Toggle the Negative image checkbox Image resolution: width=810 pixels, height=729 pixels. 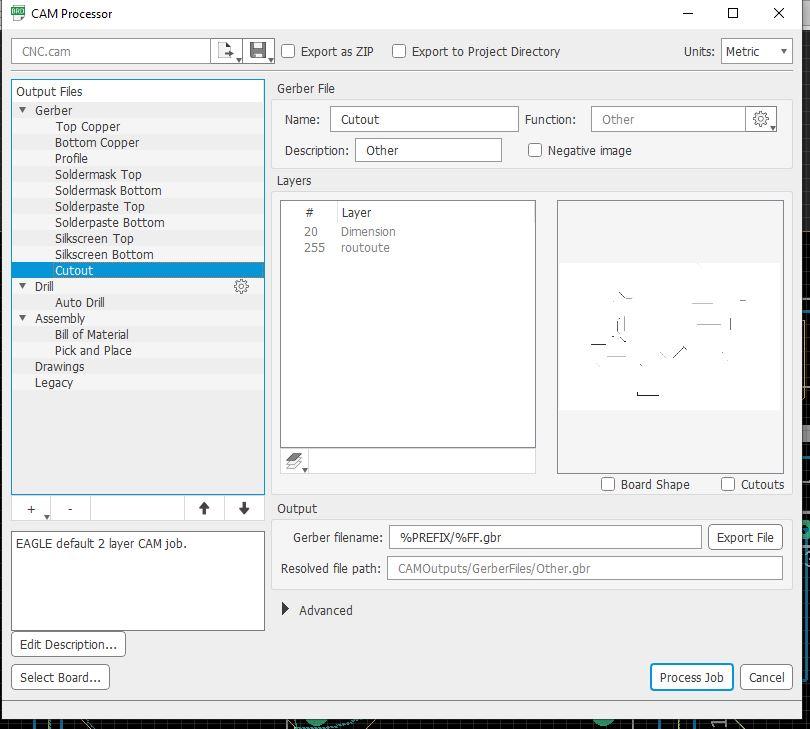pos(535,150)
